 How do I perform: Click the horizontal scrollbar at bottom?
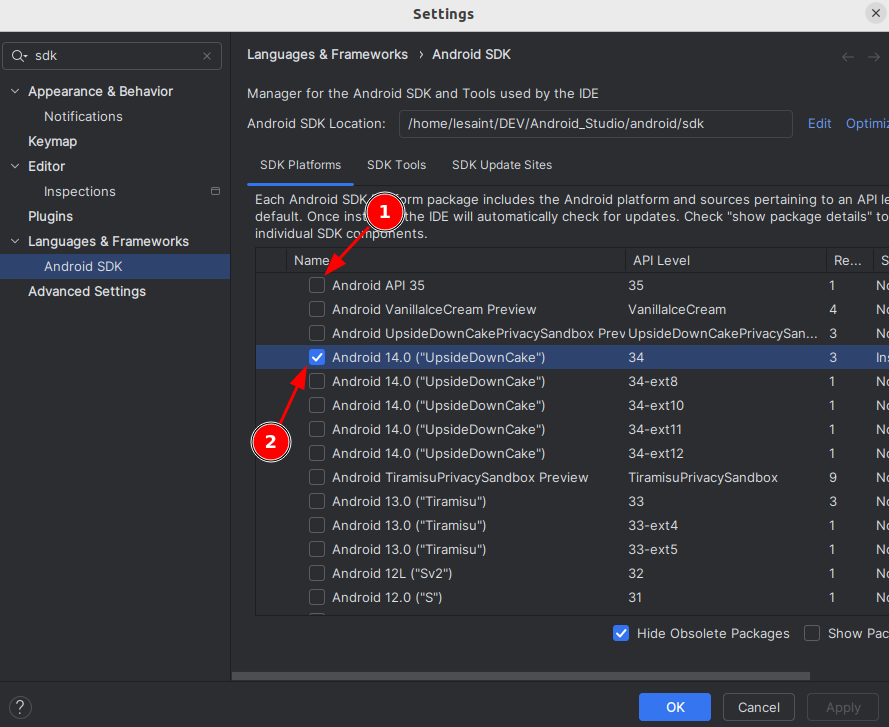[520, 676]
